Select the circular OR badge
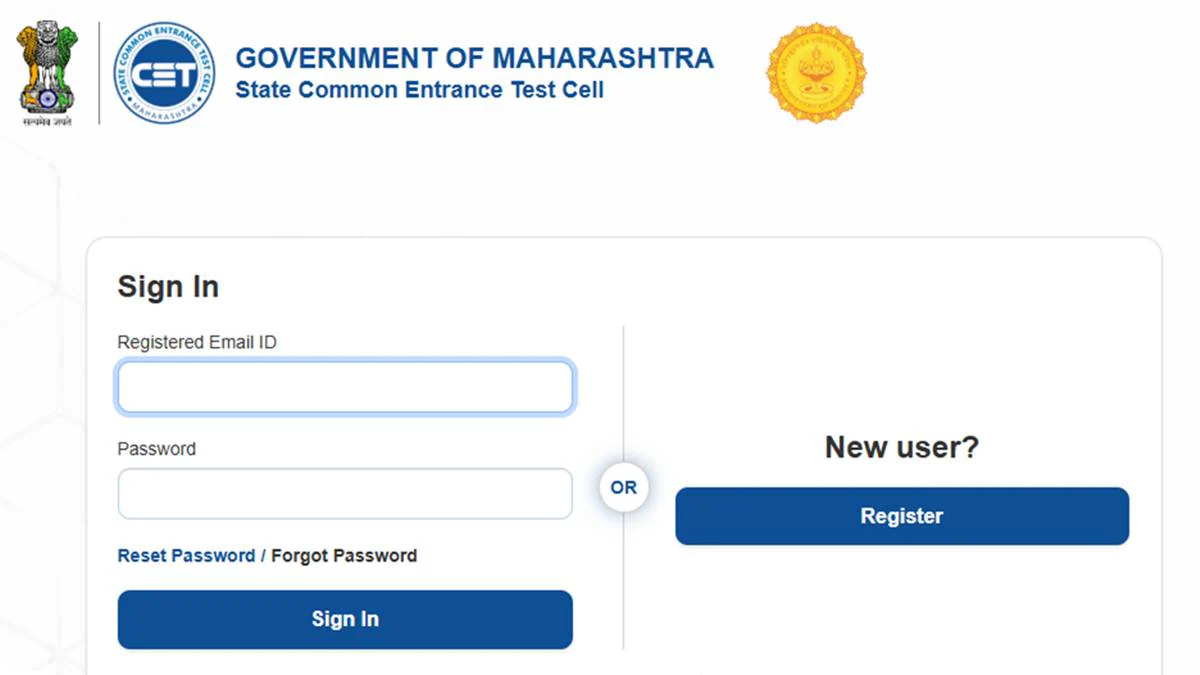Image resolution: width=1200 pixels, height=675 pixels. (623, 488)
